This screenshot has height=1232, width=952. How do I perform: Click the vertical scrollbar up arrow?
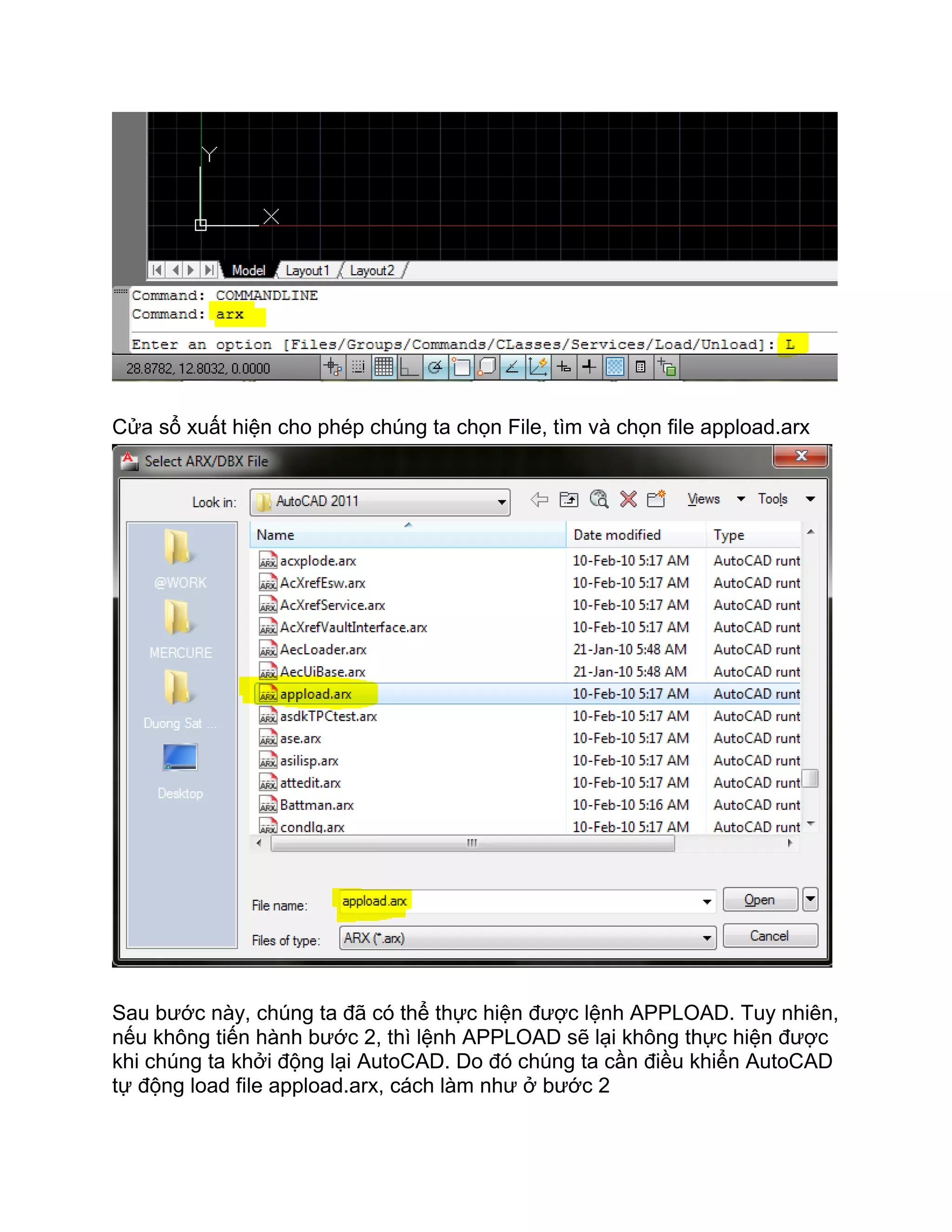click(x=811, y=532)
